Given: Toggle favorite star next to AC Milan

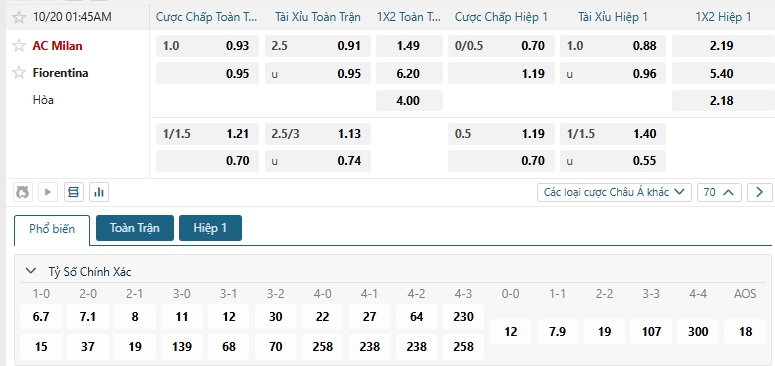Looking at the screenshot, I should 19,45.
